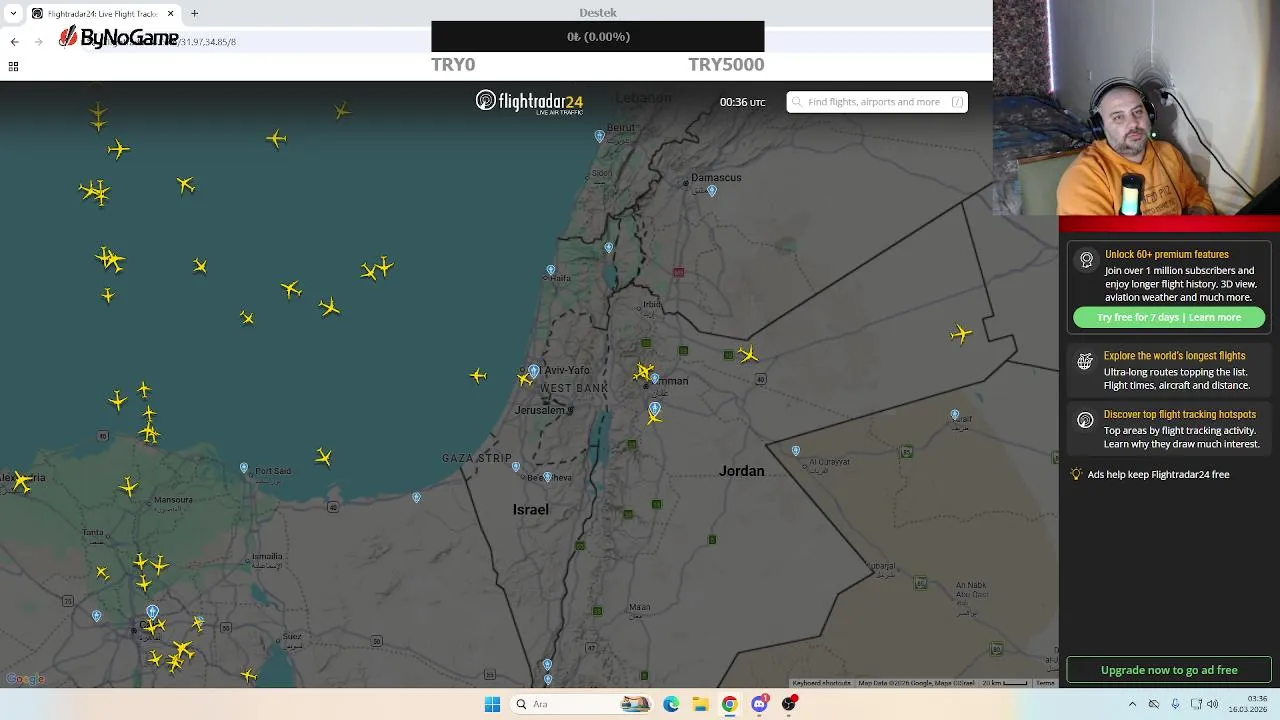Click the lightbulb icon beside ads notice
The width and height of the screenshot is (1280, 720).
click(x=1077, y=474)
